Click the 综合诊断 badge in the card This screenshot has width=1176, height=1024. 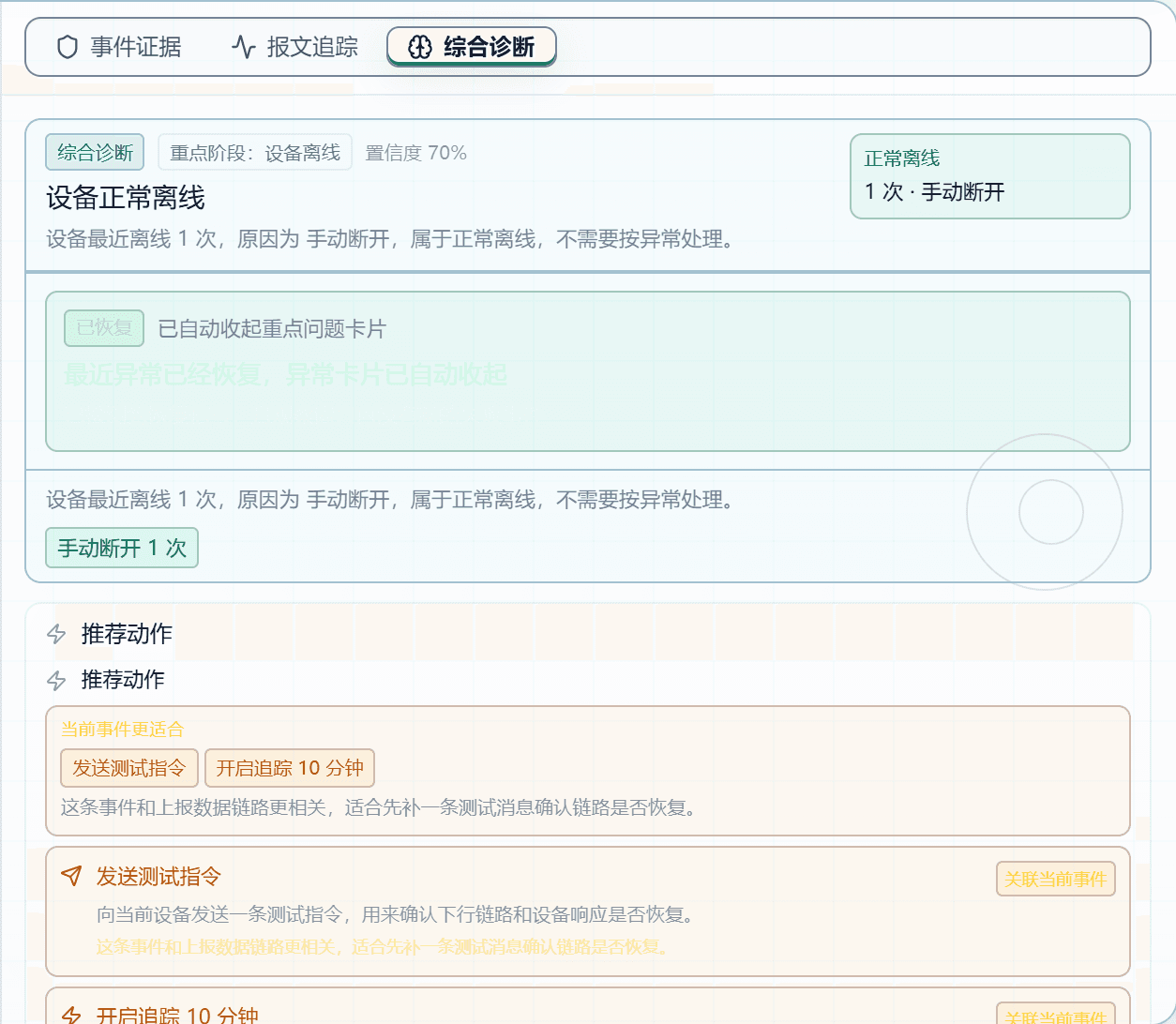[95, 152]
